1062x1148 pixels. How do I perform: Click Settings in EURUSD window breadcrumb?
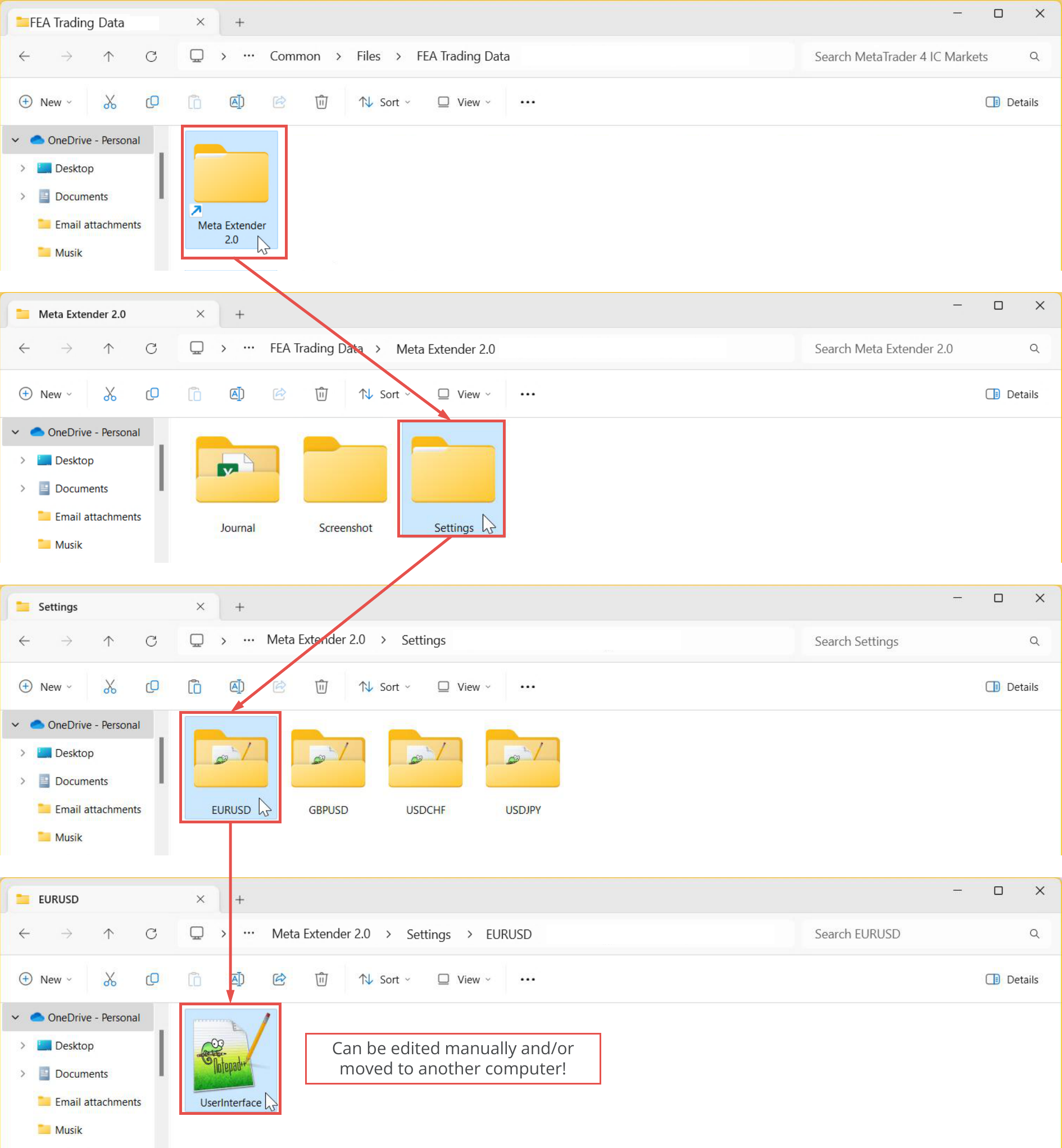click(x=428, y=935)
